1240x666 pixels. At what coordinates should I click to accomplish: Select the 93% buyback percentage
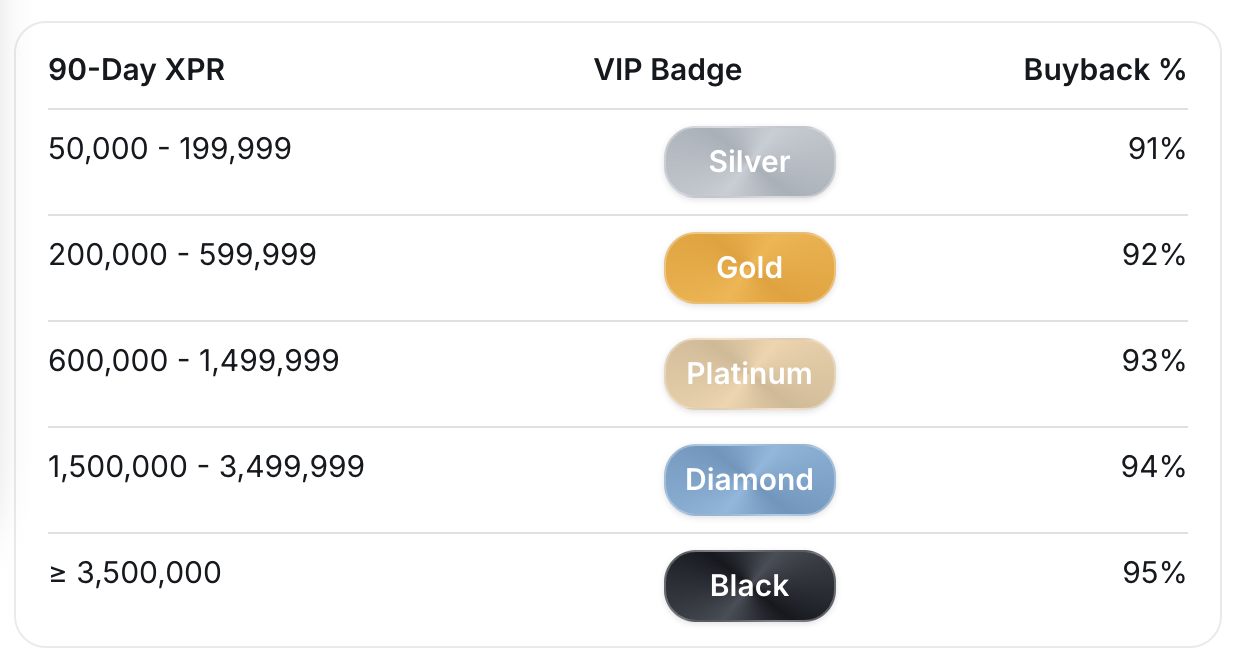click(x=1157, y=361)
